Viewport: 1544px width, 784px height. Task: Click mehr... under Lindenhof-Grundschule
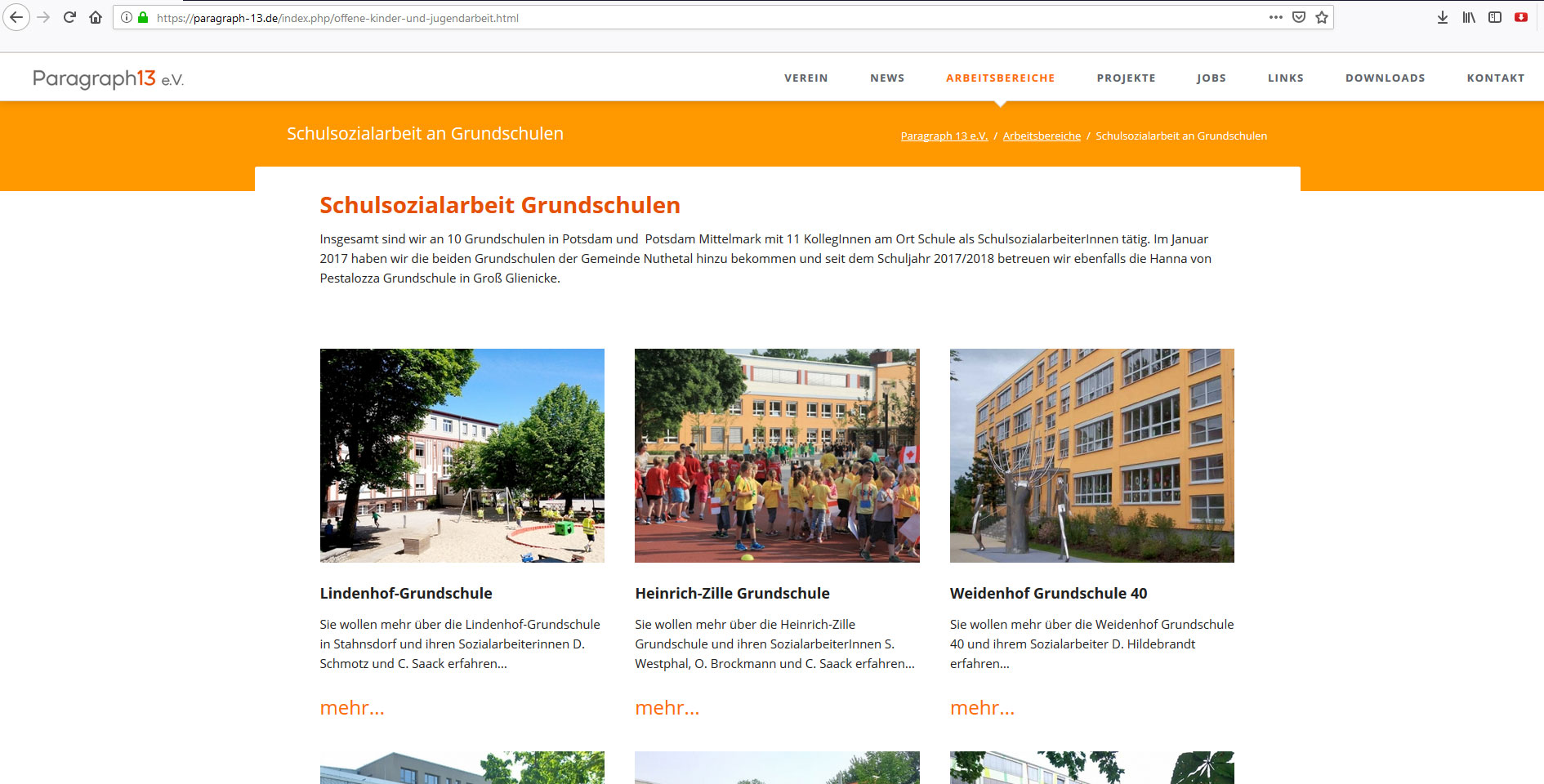(352, 708)
